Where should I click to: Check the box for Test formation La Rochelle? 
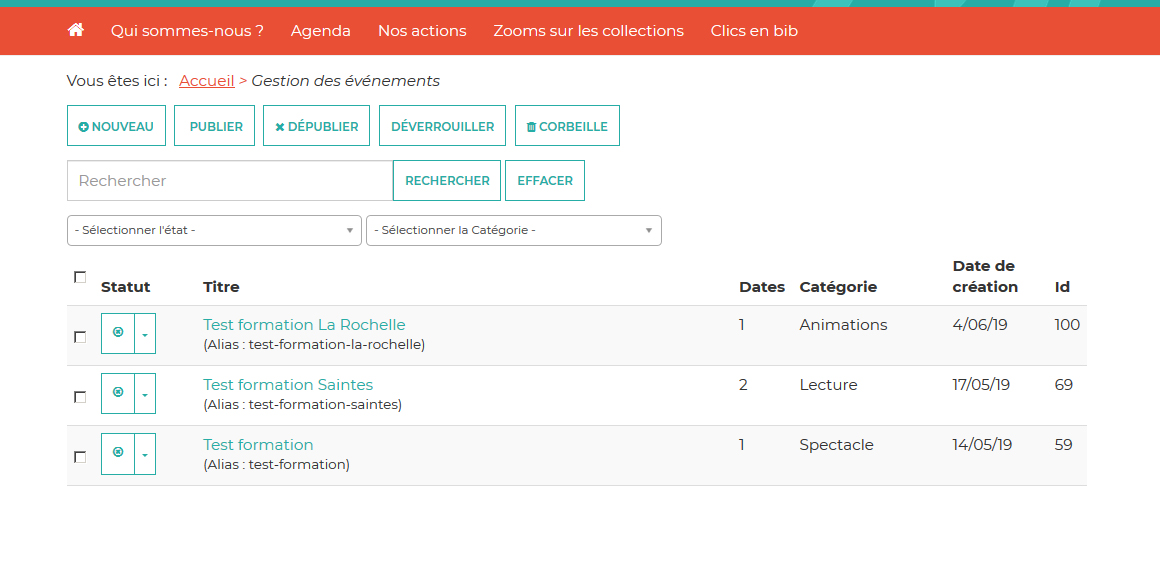pos(80,337)
